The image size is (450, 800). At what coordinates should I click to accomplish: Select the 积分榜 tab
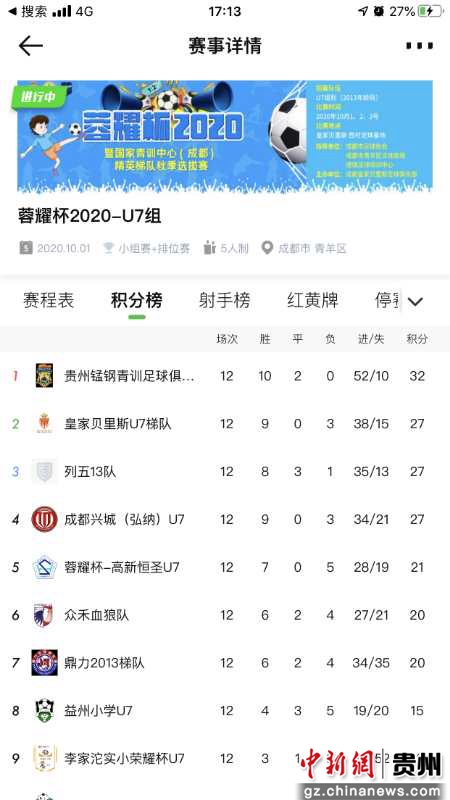137,301
